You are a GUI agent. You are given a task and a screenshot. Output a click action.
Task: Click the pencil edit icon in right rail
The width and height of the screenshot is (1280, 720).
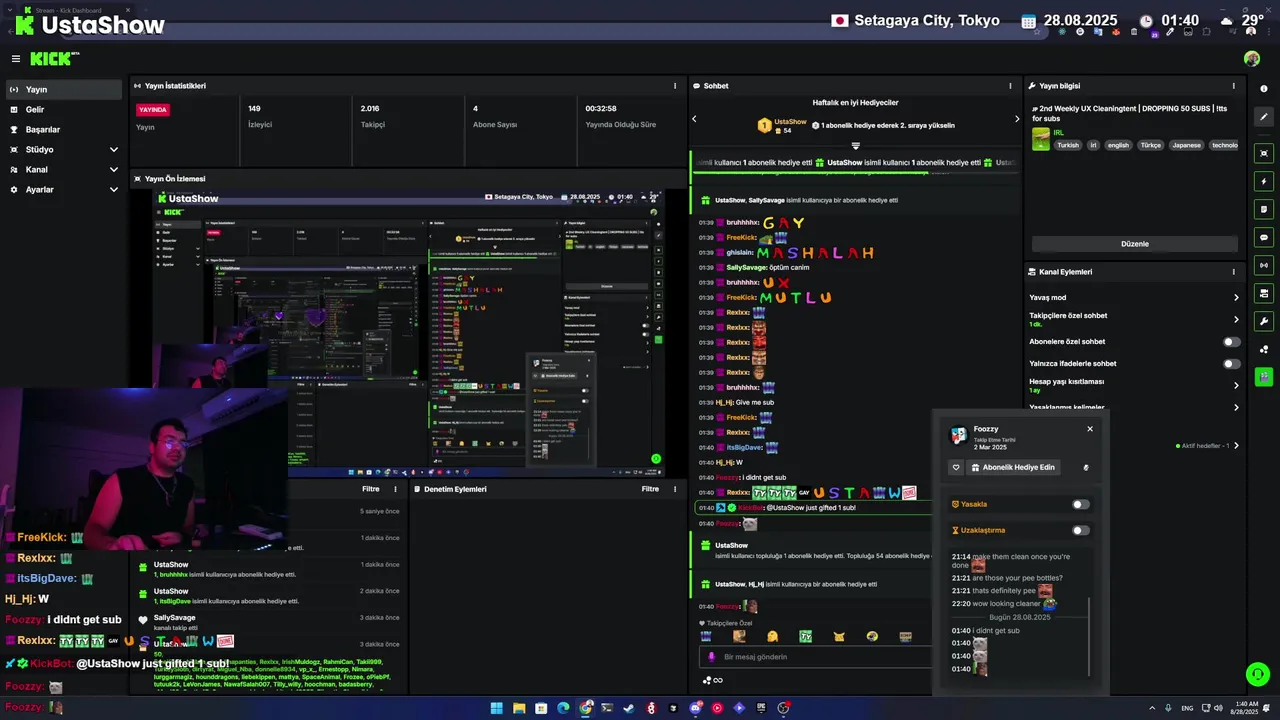click(x=1264, y=117)
